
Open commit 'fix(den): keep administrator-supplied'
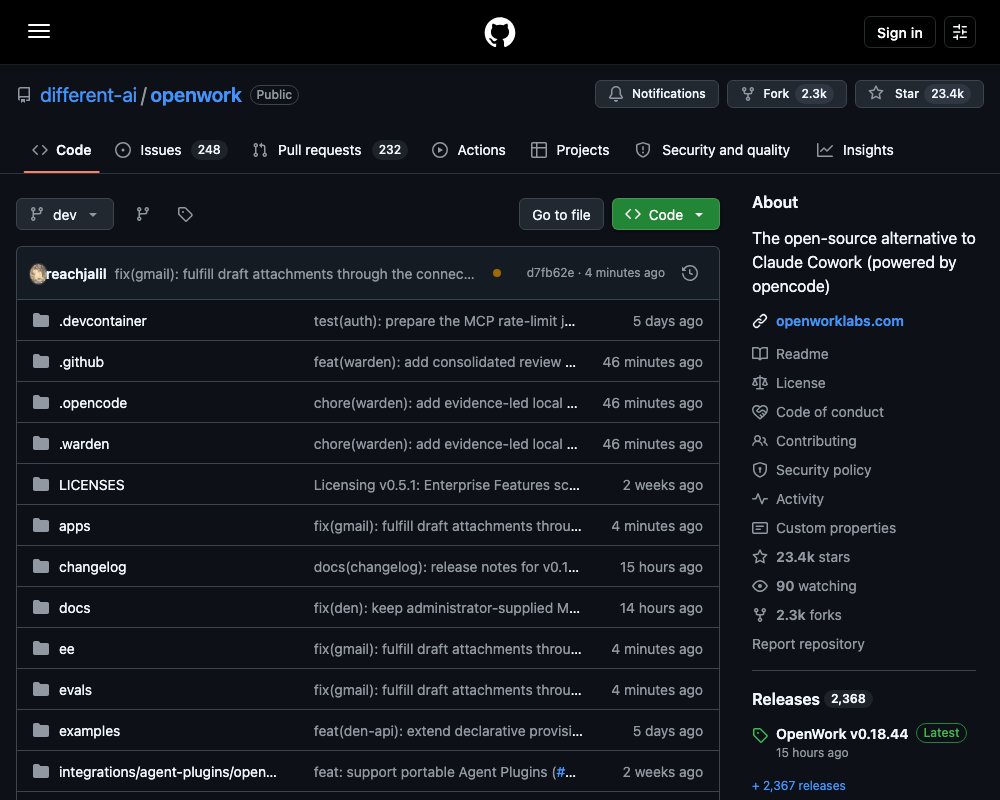point(446,608)
